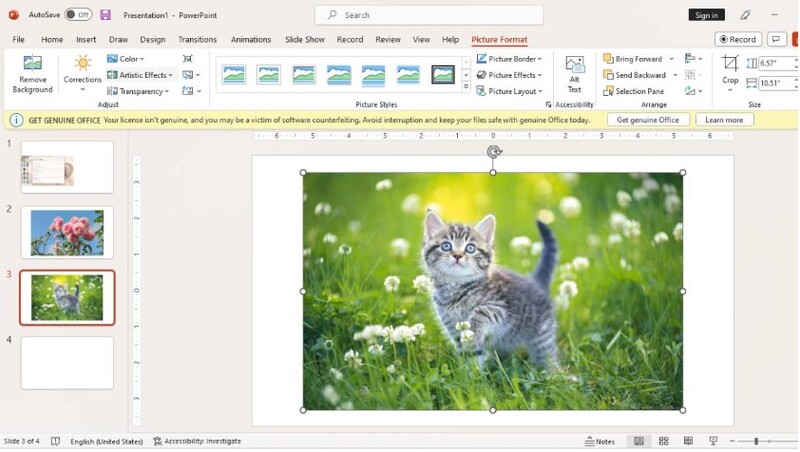800x452 pixels.
Task: Apply the fifth picture style in gallery
Action: click(x=373, y=75)
